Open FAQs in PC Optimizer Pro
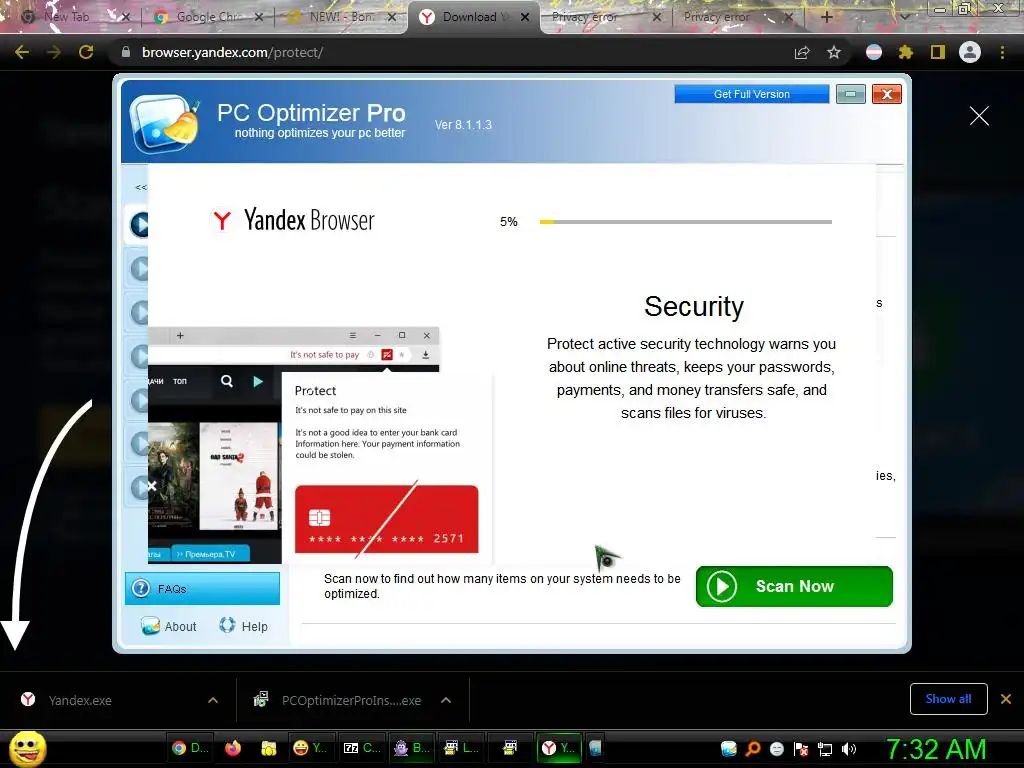1024x768 pixels. click(202, 588)
